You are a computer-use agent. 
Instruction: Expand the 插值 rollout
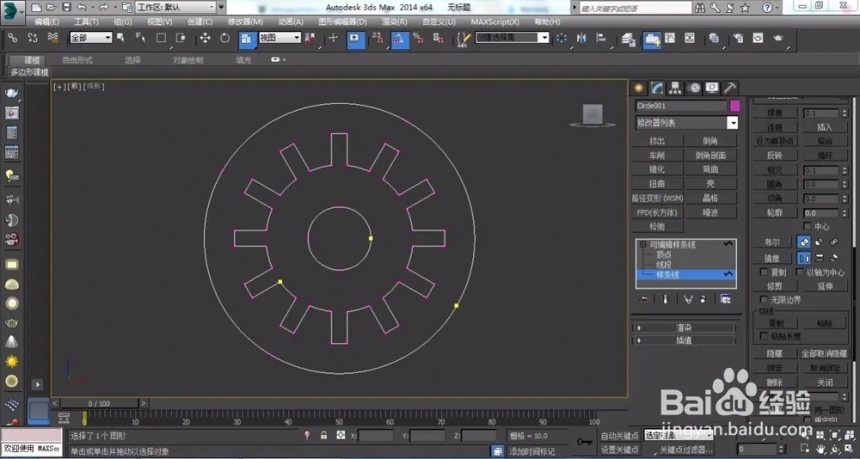(x=684, y=341)
